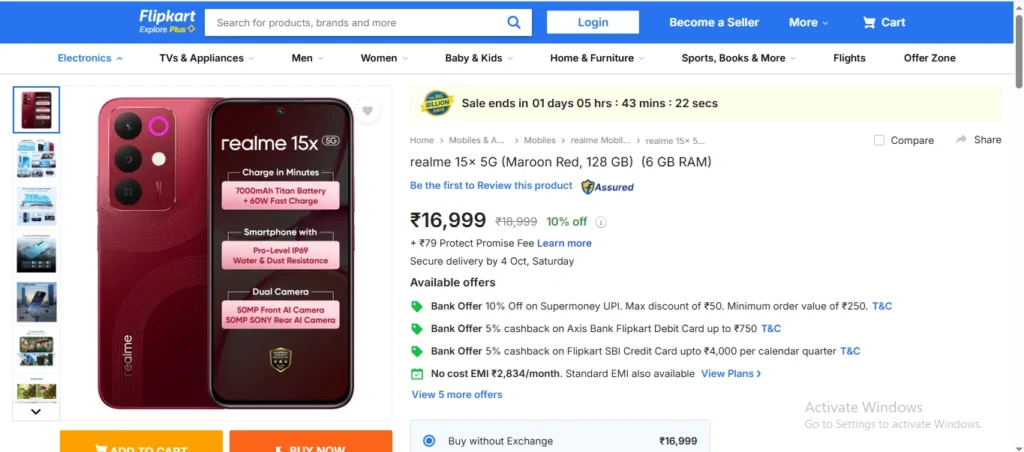
Task: Click the Share arrow icon
Action: 961,140
